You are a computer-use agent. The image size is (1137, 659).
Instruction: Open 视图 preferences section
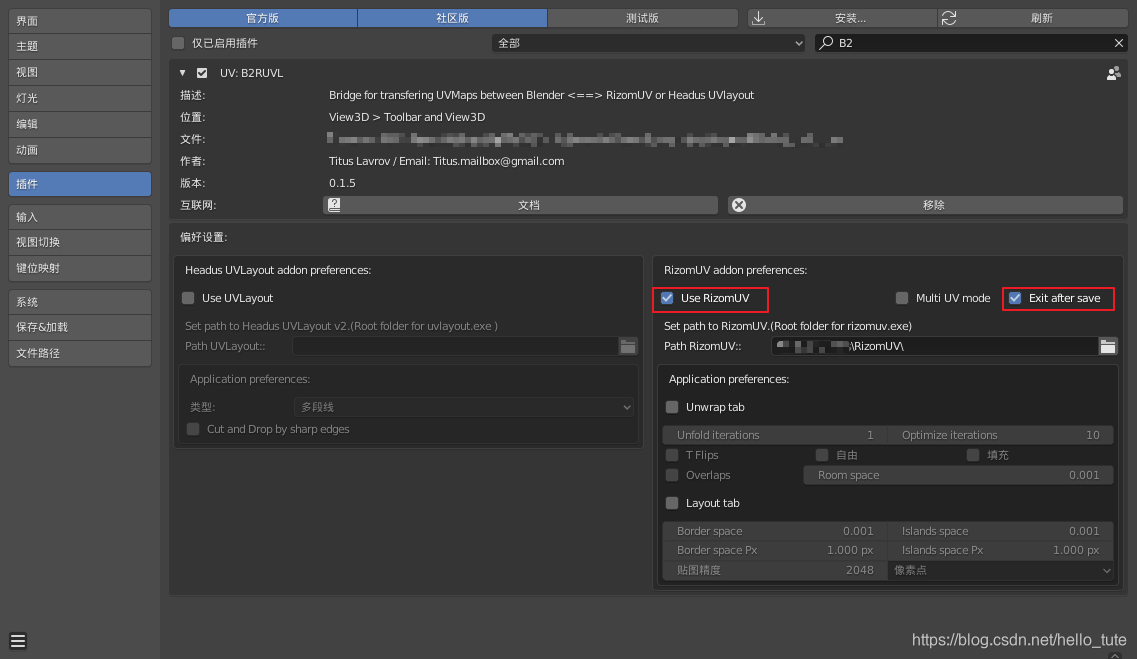point(80,72)
